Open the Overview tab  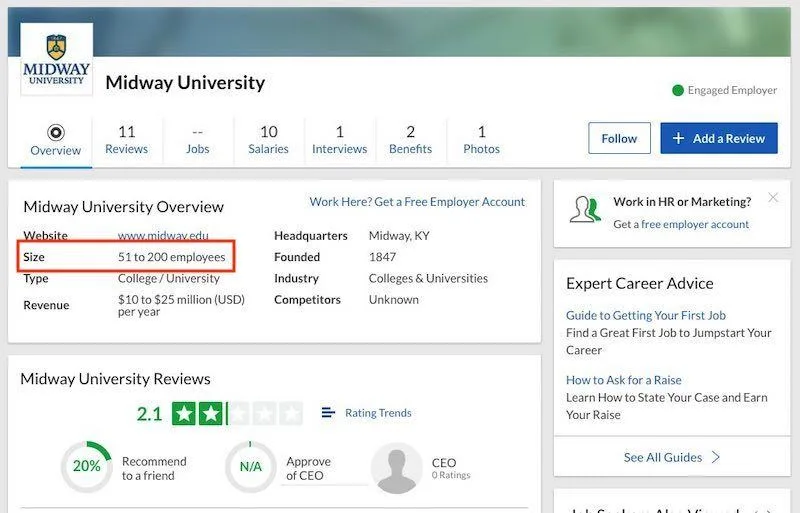pos(56,140)
